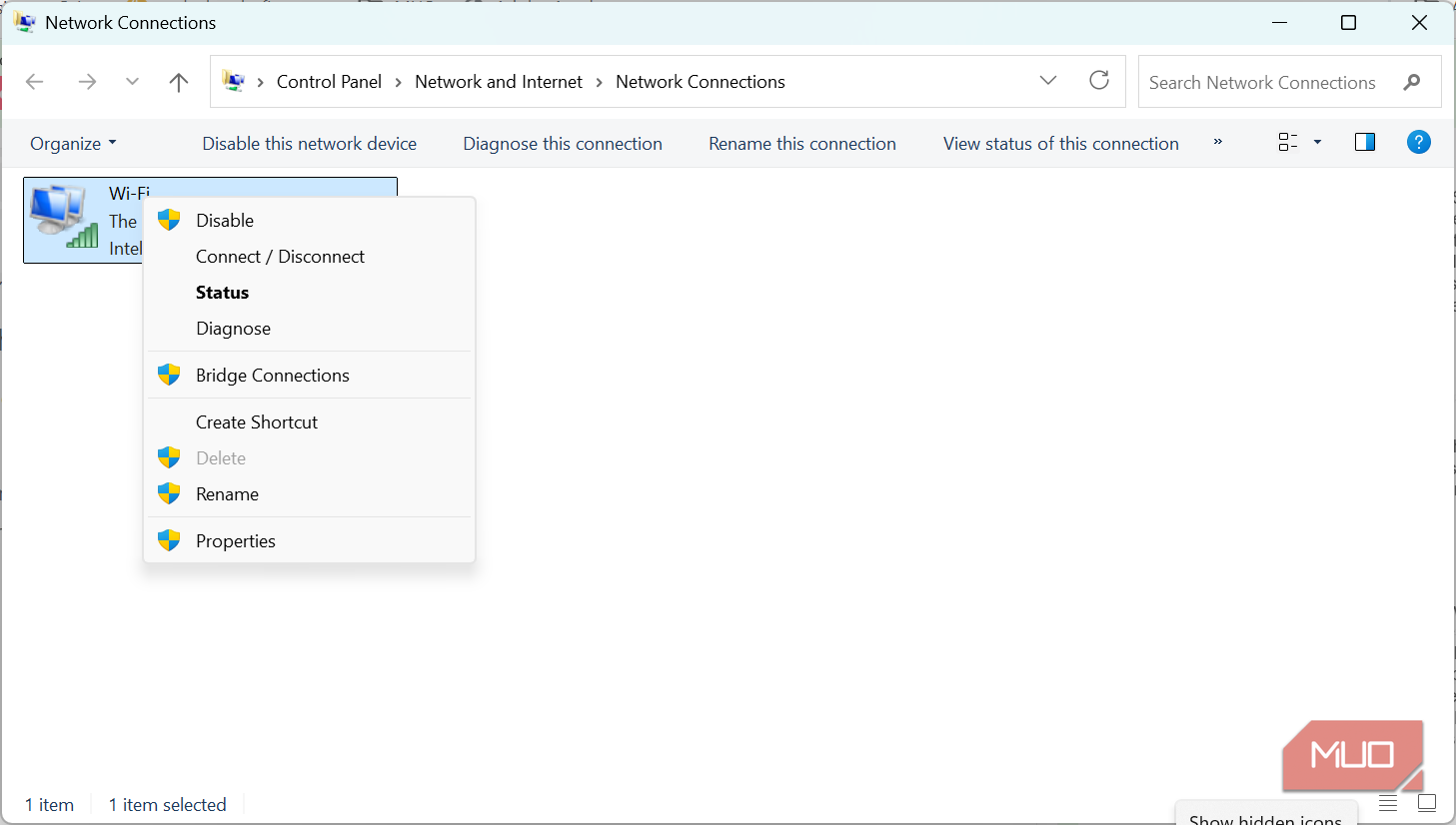Choose Disable from the context menu
The width and height of the screenshot is (1456, 825).
(310, 220)
